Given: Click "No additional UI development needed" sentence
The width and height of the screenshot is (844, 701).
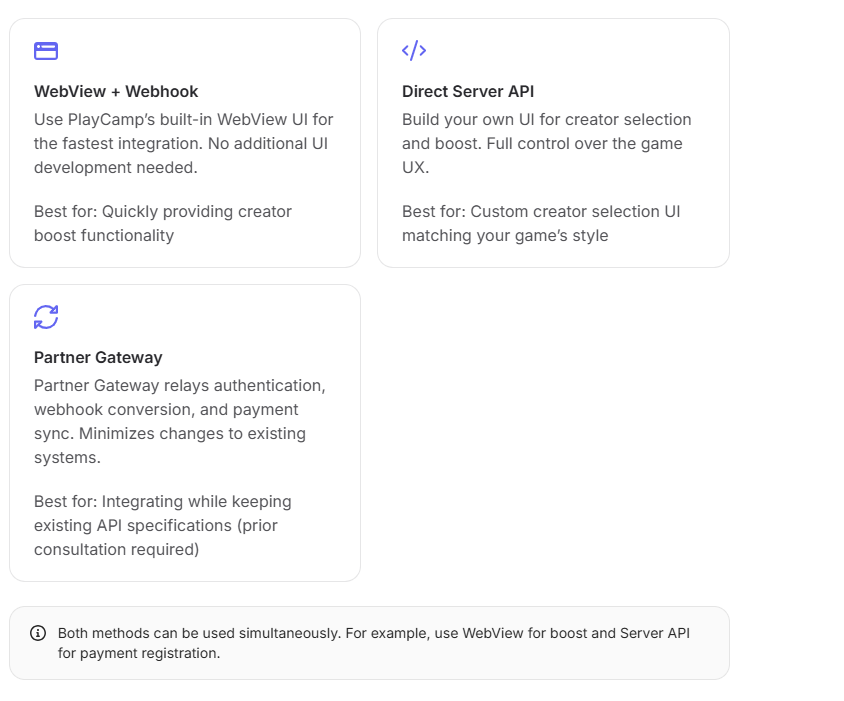Looking at the screenshot, I should click(x=181, y=156).
